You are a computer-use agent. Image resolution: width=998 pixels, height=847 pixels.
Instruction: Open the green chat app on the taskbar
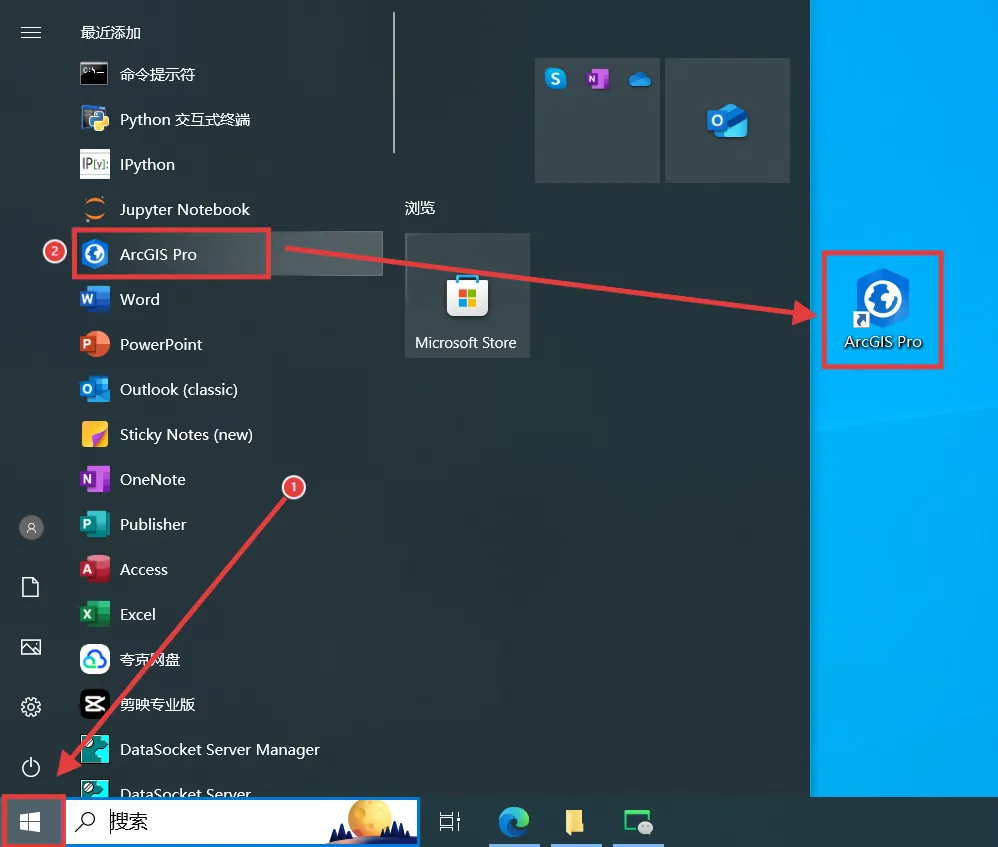point(638,822)
